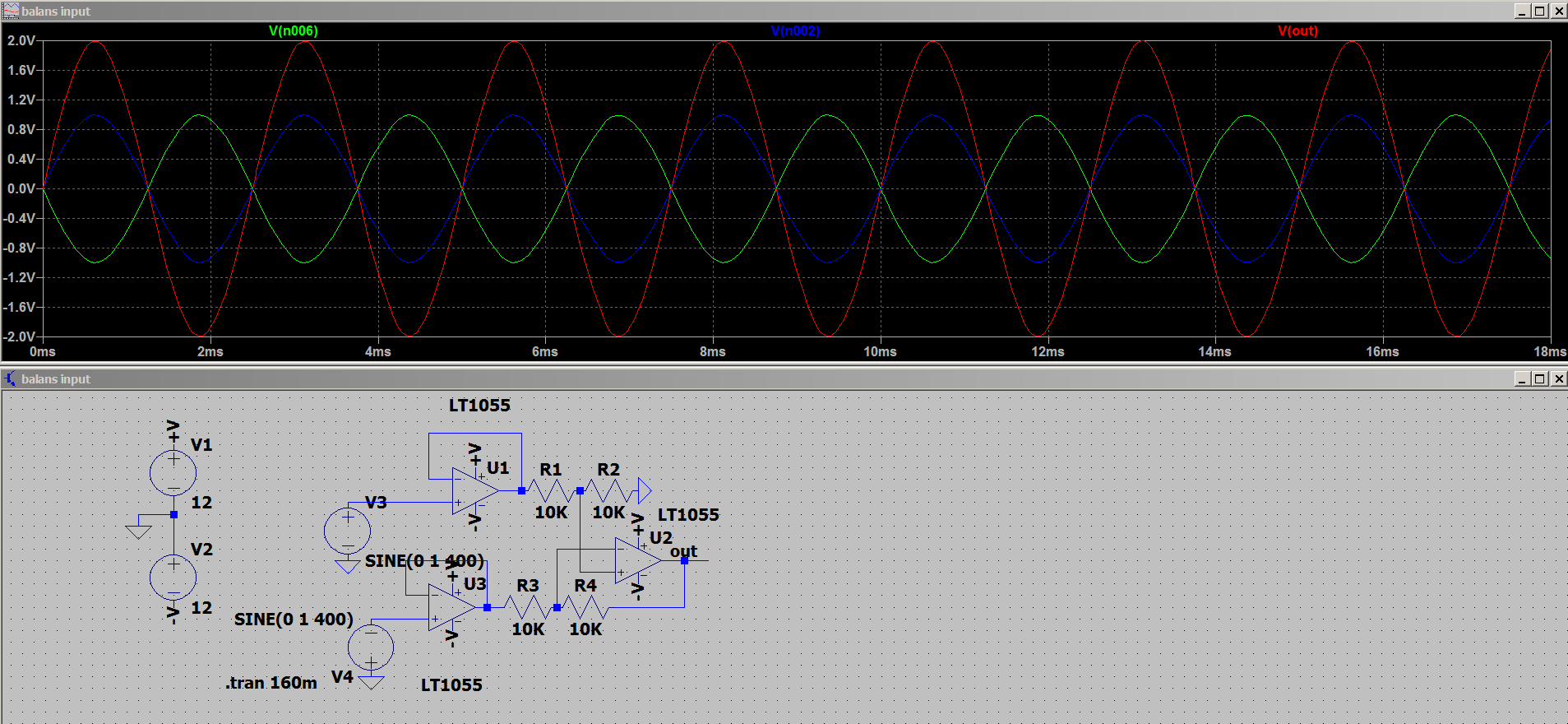Click the R1 resistor zigzag symbol
The height and width of the screenshot is (724, 1568).
point(550,491)
